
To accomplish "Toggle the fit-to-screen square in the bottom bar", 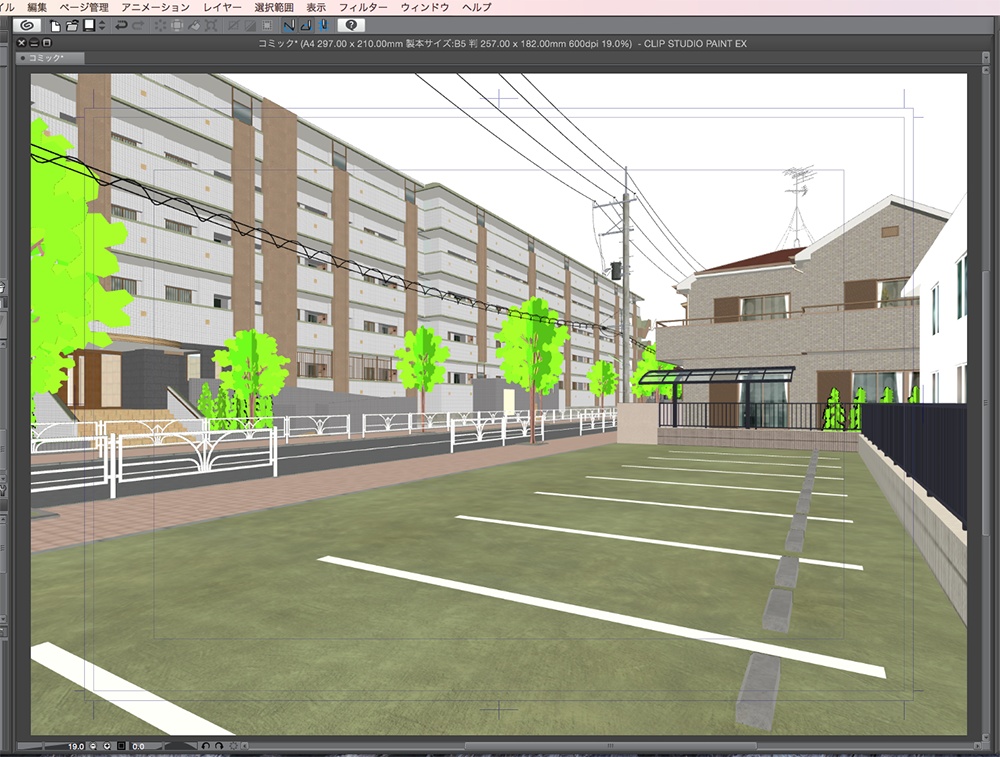I will 120,745.
